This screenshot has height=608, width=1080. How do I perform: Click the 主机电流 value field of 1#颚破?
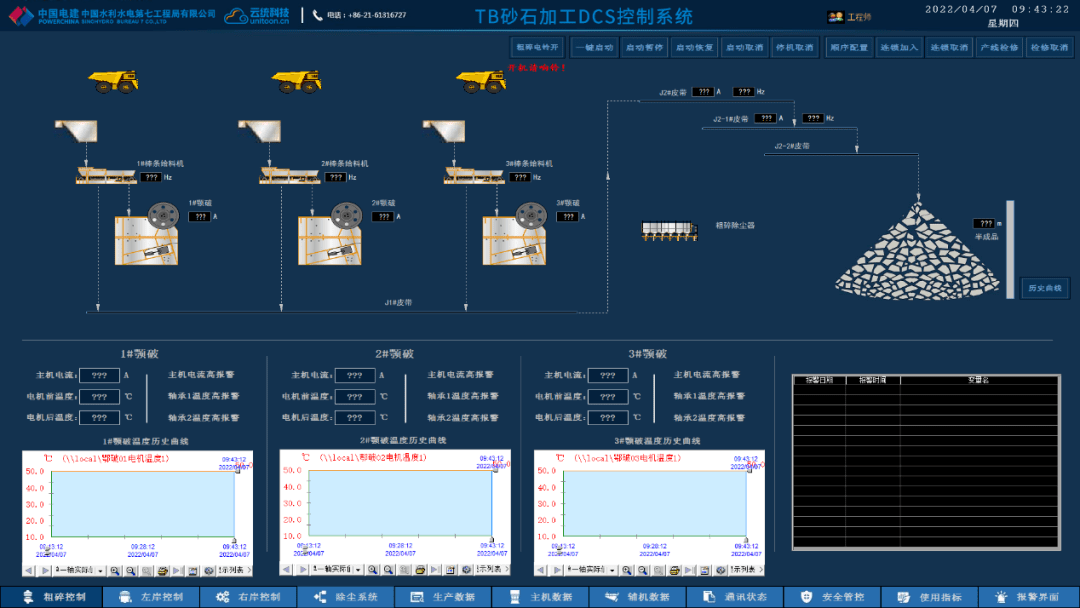point(100,375)
